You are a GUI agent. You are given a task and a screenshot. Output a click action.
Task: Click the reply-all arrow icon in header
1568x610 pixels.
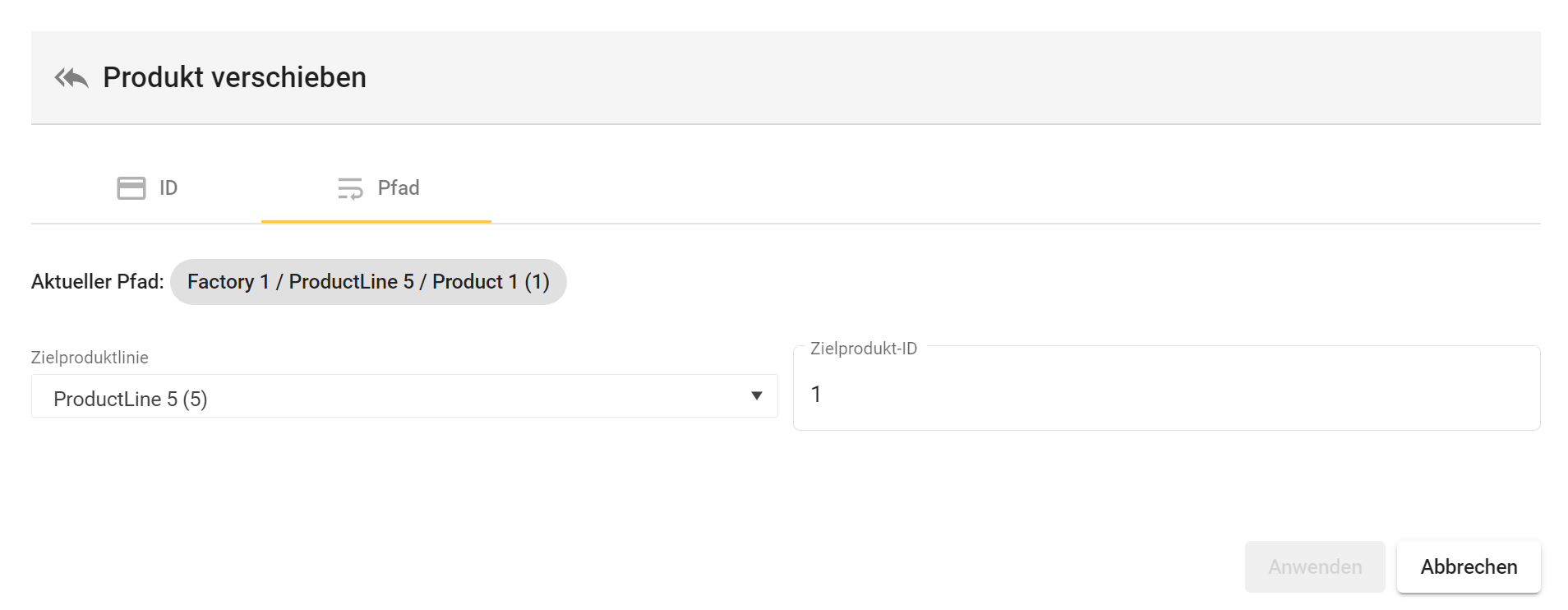pyautogui.click(x=71, y=78)
